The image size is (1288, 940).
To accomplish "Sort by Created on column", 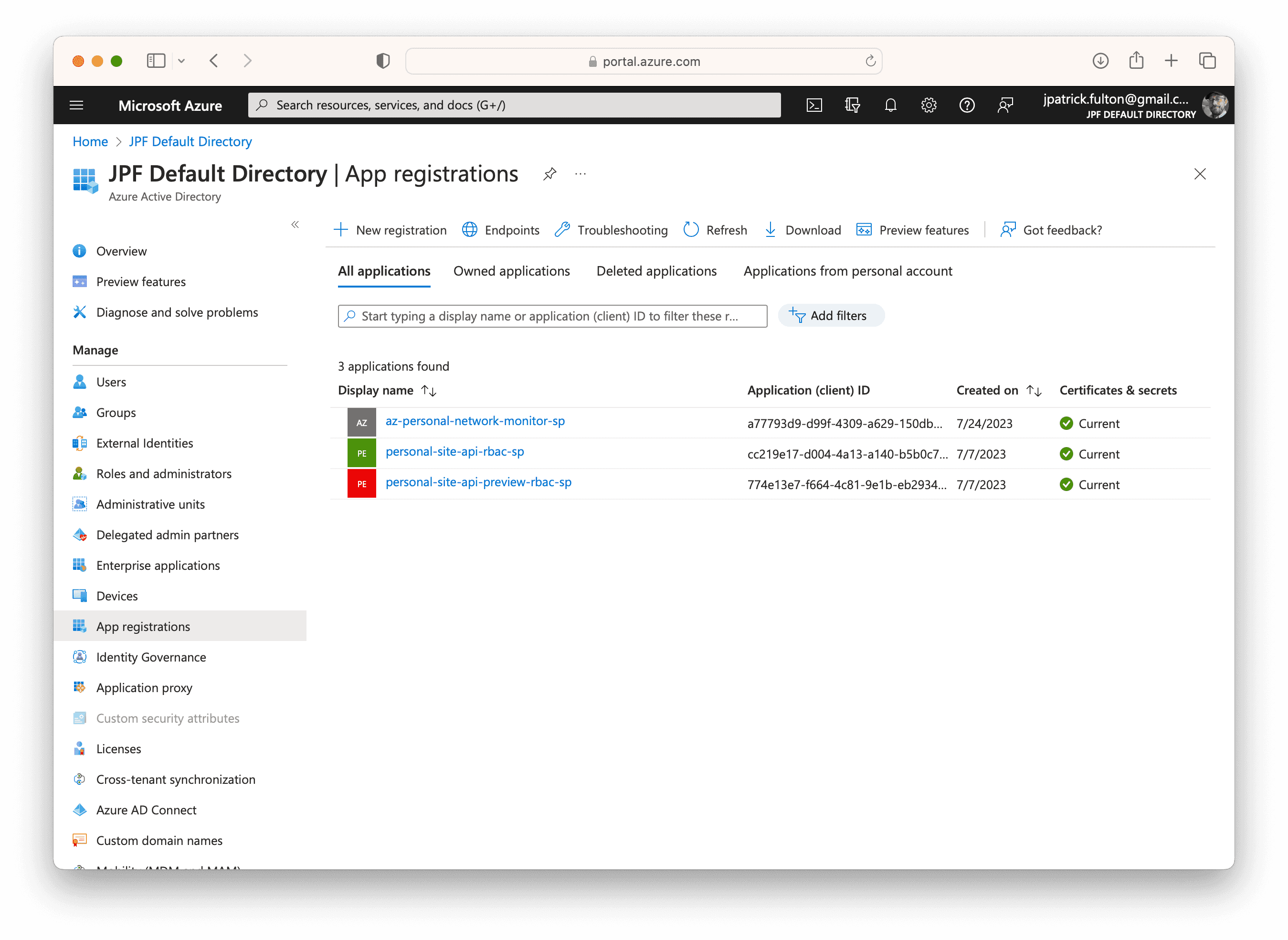I will [x=999, y=390].
